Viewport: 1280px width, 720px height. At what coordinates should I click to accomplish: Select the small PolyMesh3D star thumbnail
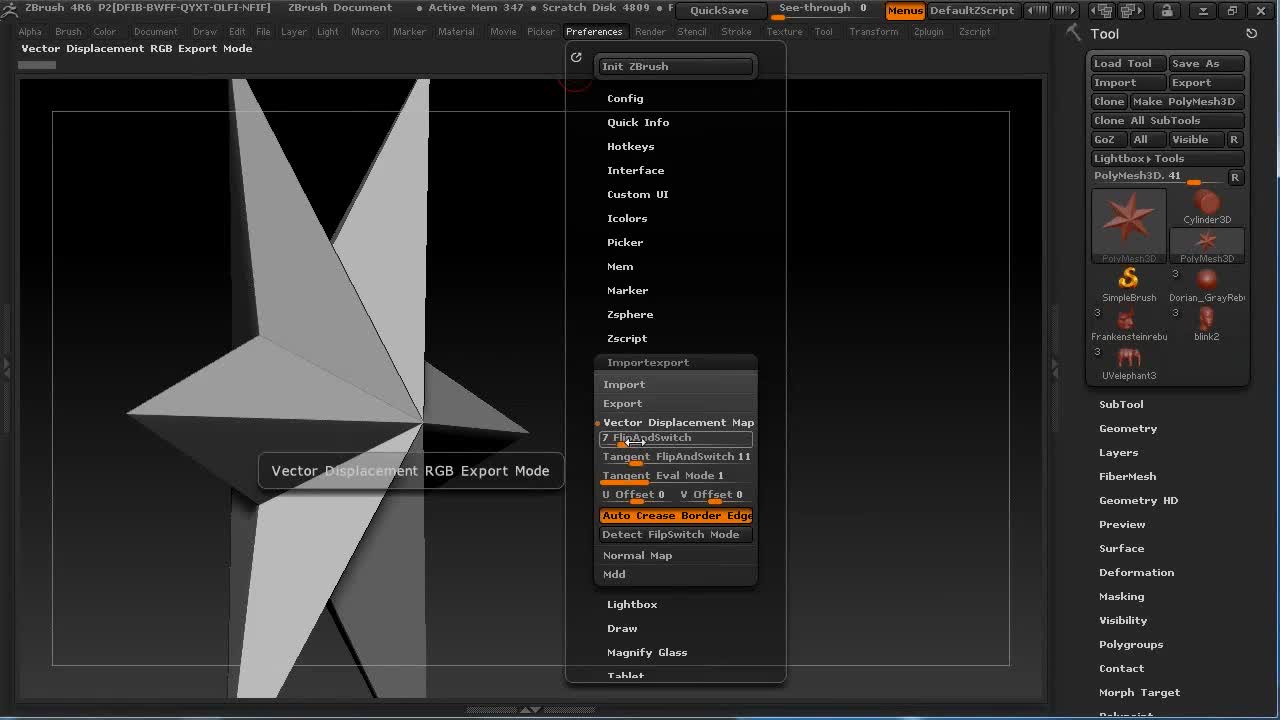[x=1207, y=246]
